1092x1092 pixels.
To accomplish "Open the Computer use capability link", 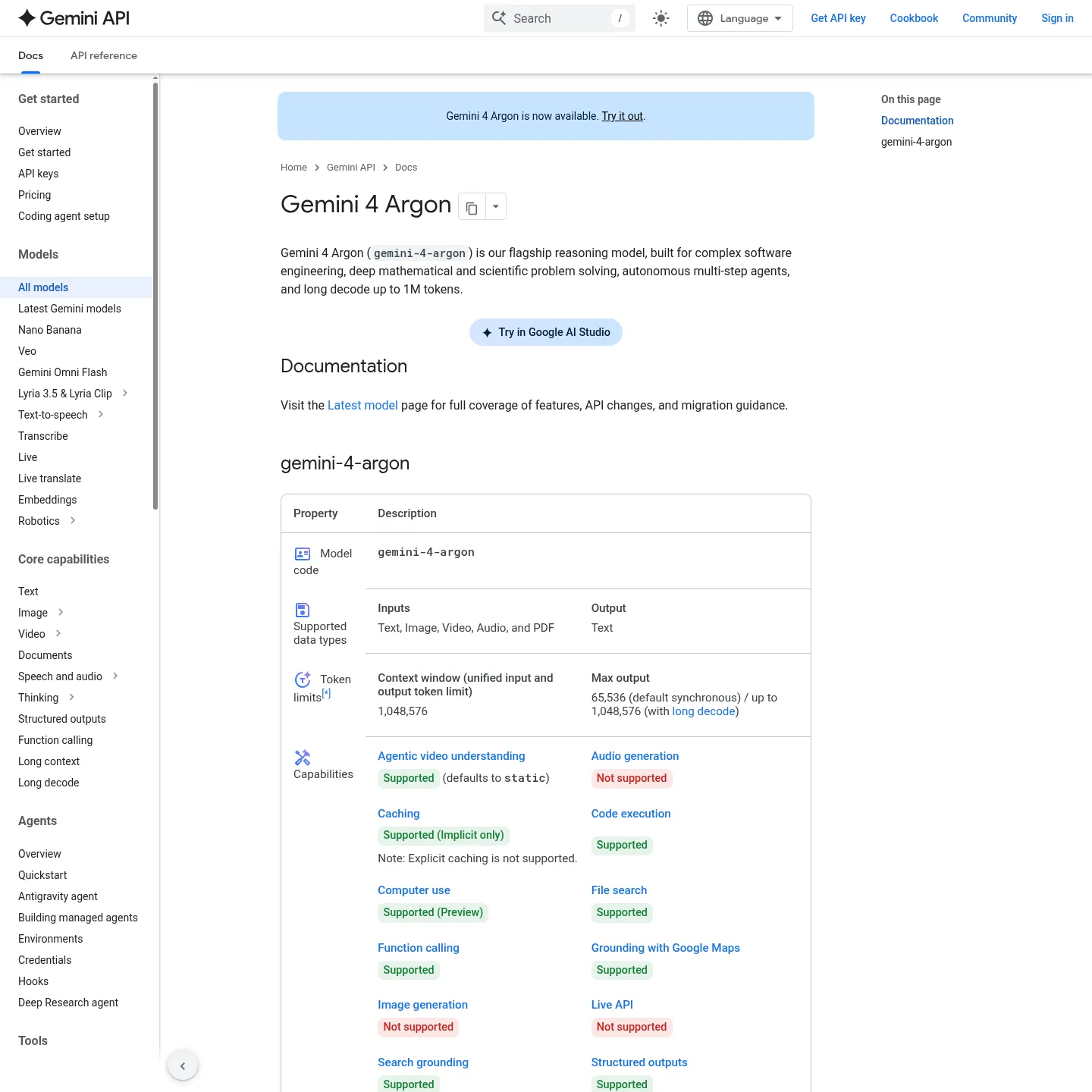I will pyautogui.click(x=414, y=890).
